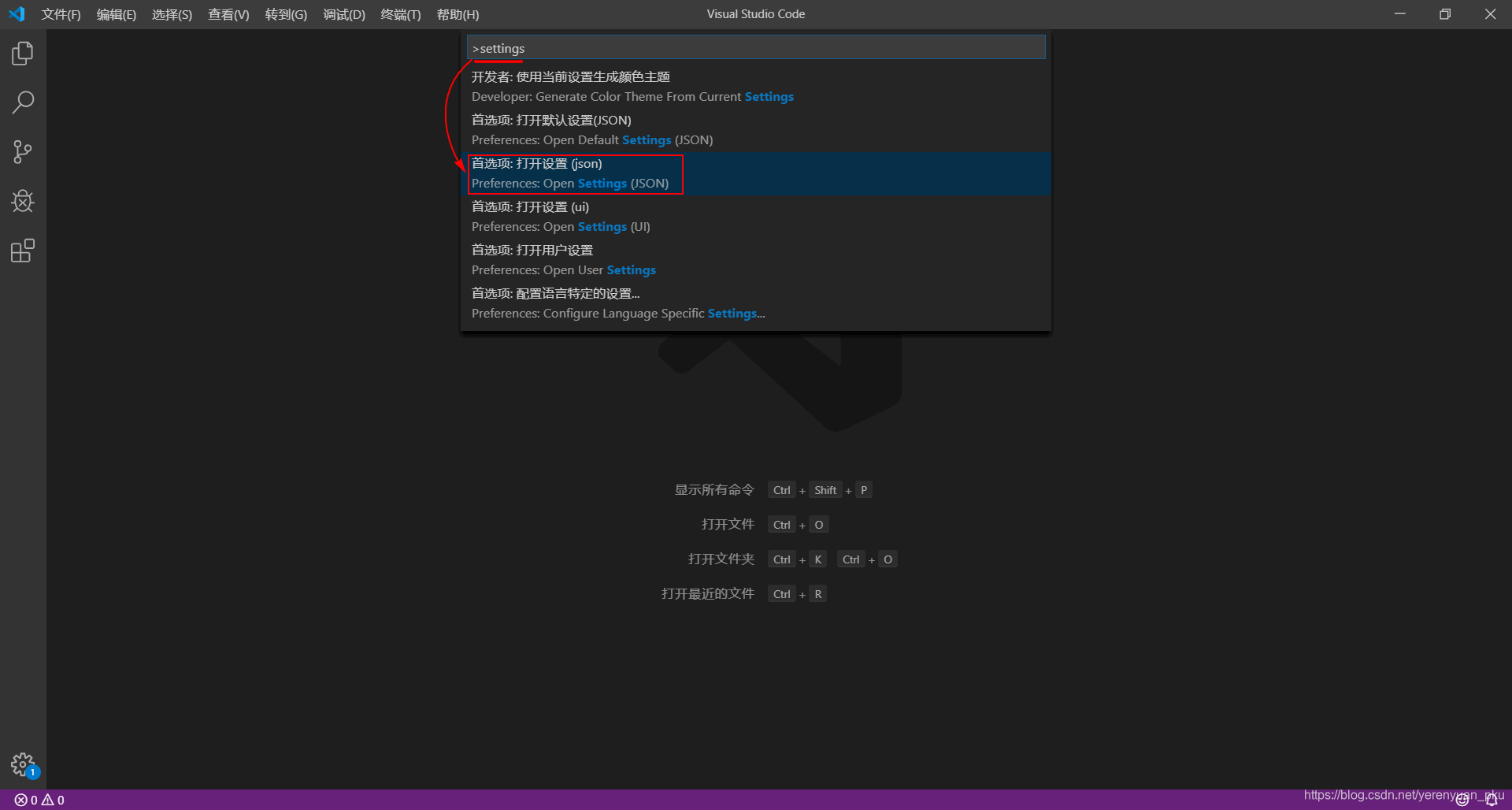Open the 查看(V) menu

point(228,14)
